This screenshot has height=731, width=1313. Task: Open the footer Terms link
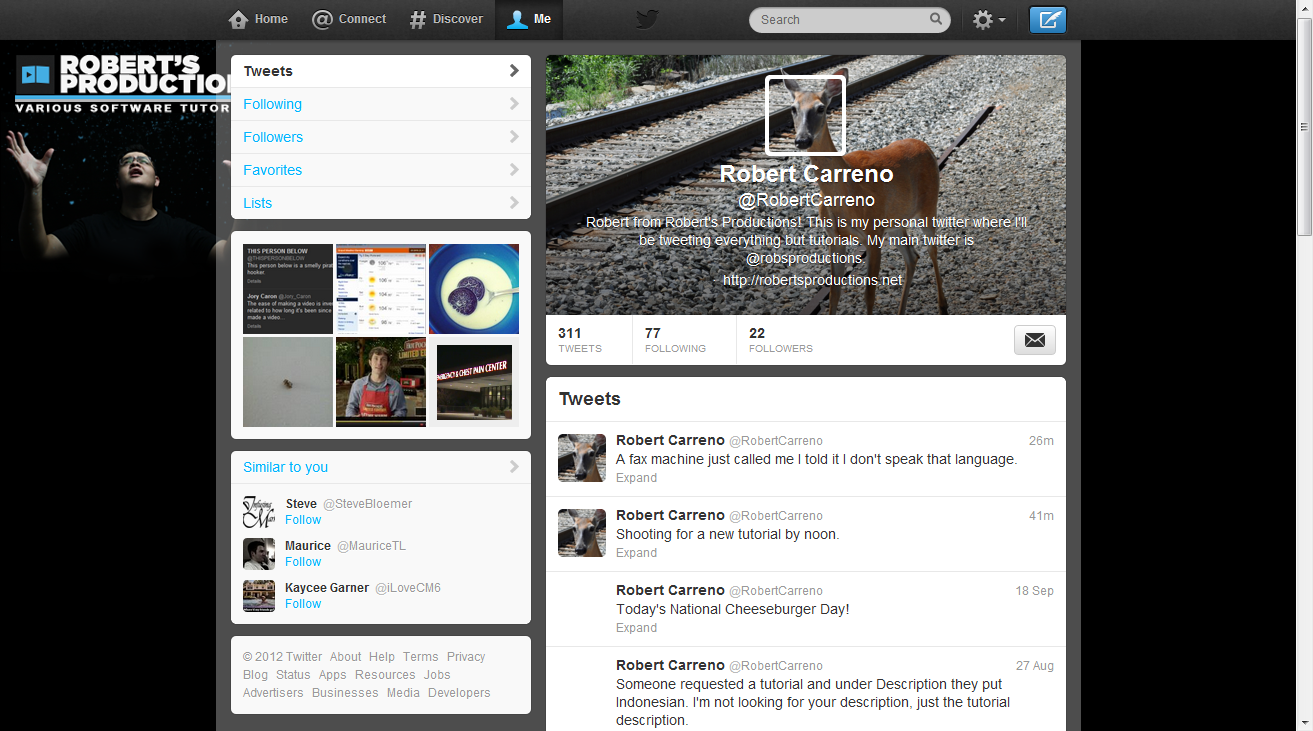pos(421,657)
